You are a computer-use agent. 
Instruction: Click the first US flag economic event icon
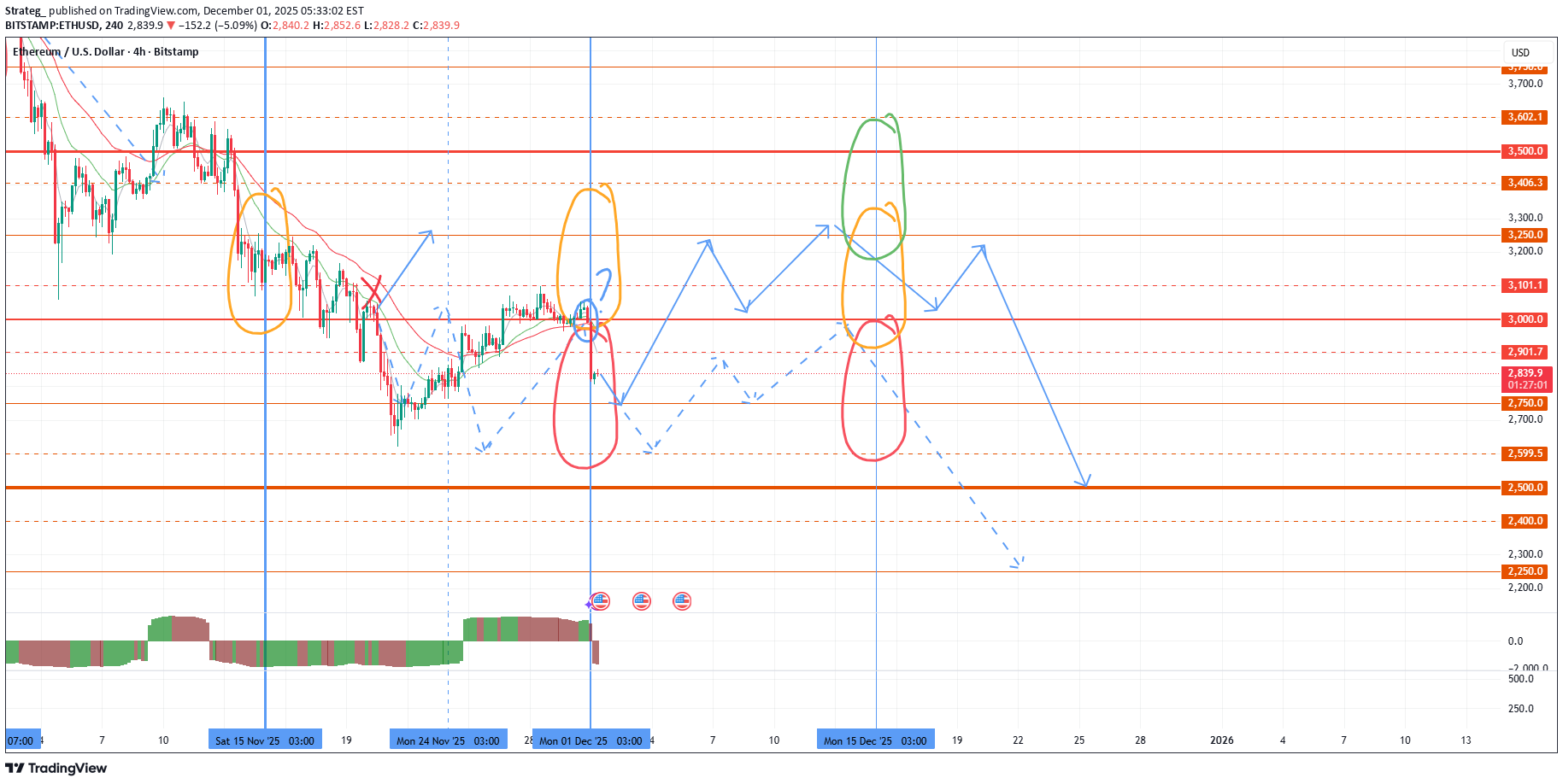point(602,600)
